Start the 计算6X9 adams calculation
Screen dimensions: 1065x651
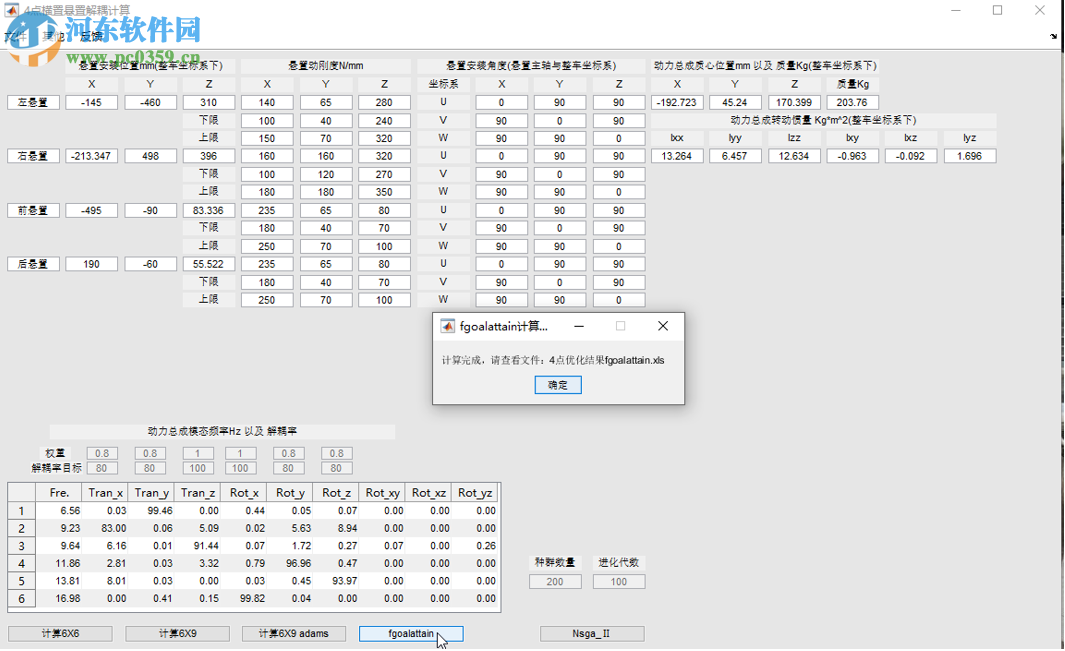click(x=294, y=634)
